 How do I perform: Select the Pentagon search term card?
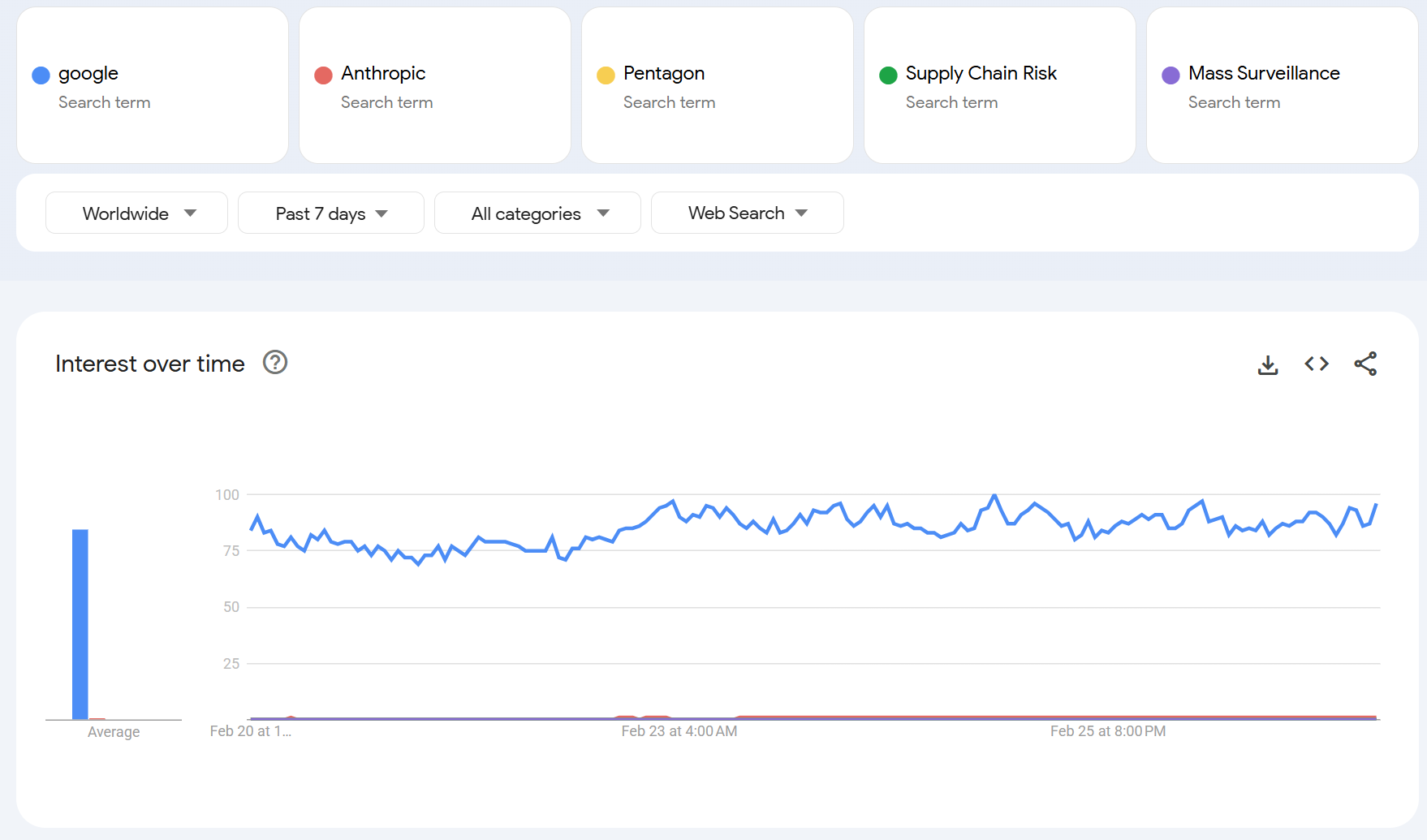[x=717, y=86]
